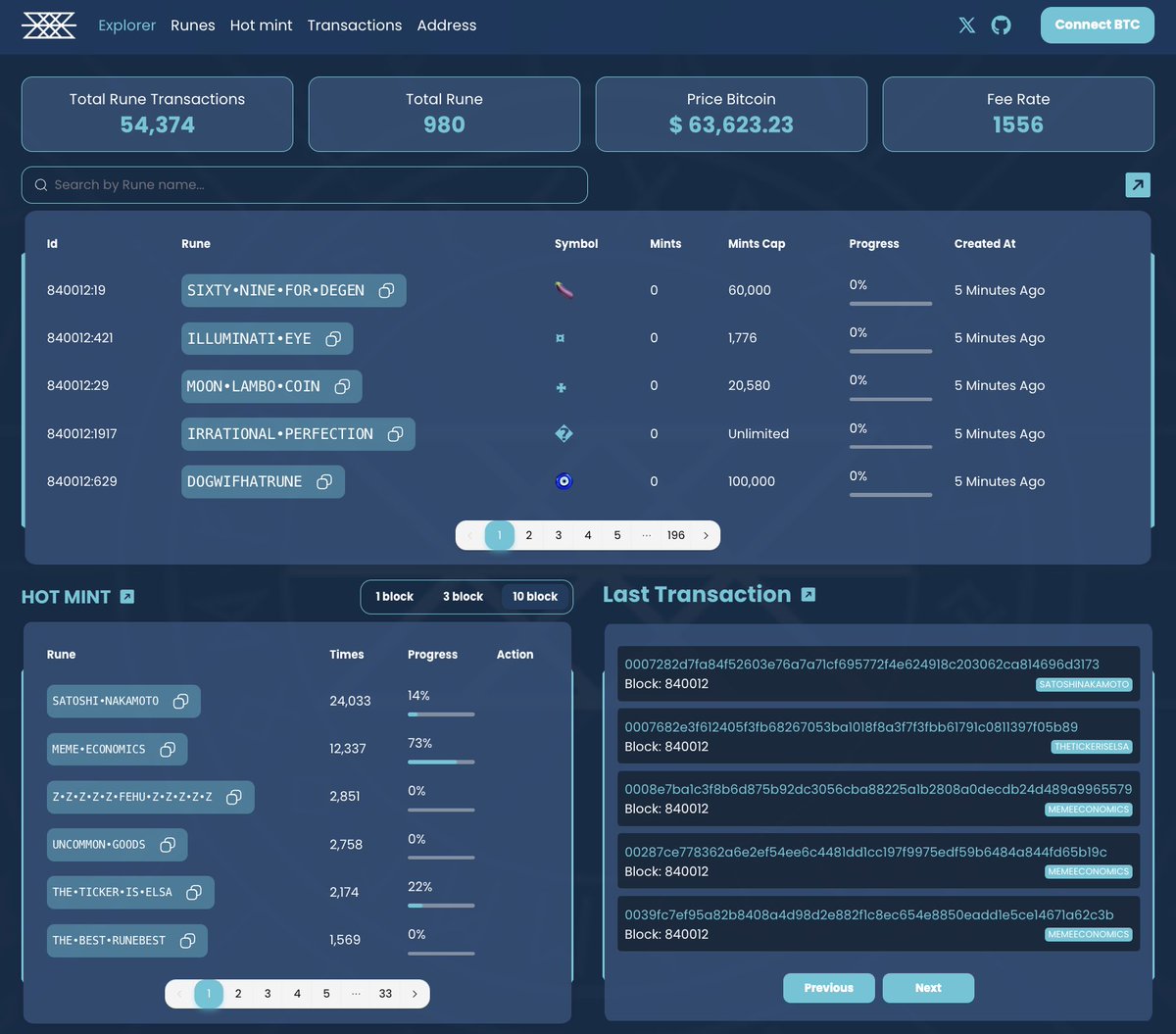
Task: Open the Runes nav item
Action: click(x=193, y=25)
